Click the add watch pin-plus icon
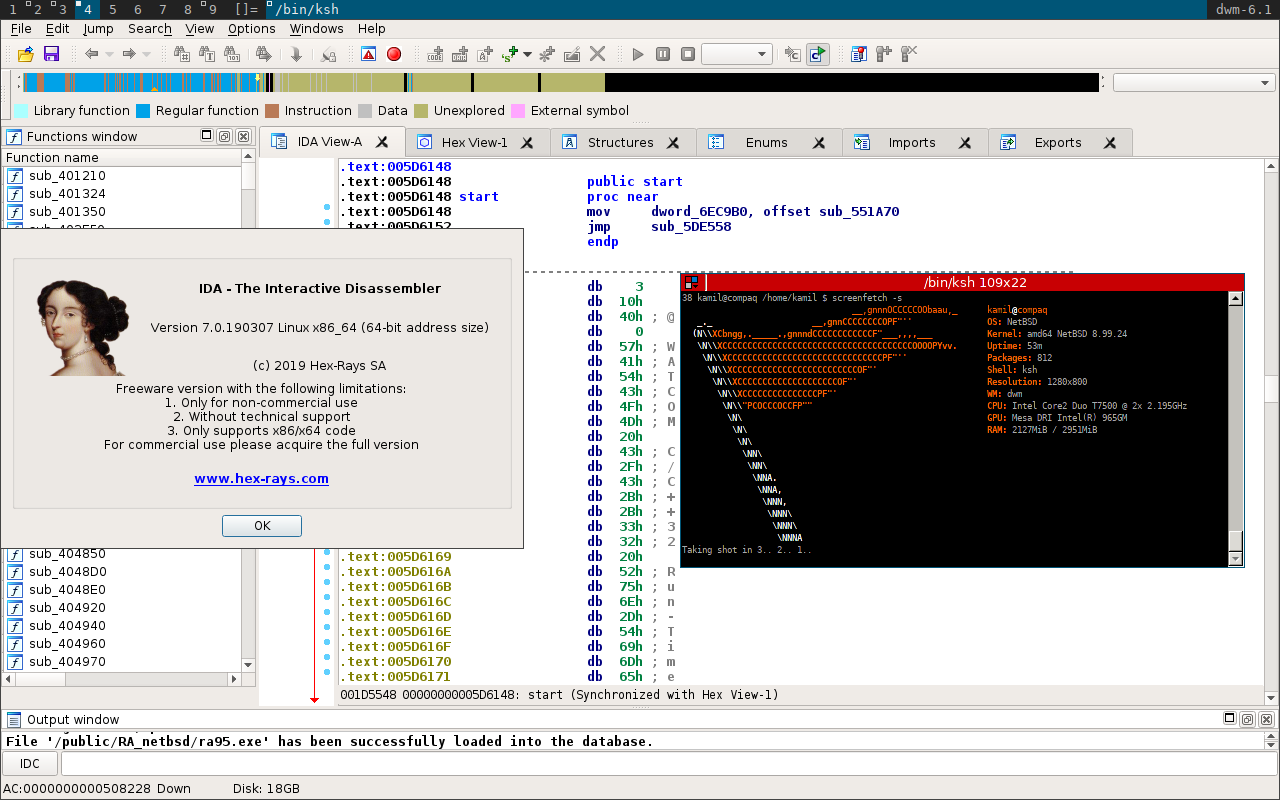Viewport: 1280px width, 800px height. coord(884,54)
